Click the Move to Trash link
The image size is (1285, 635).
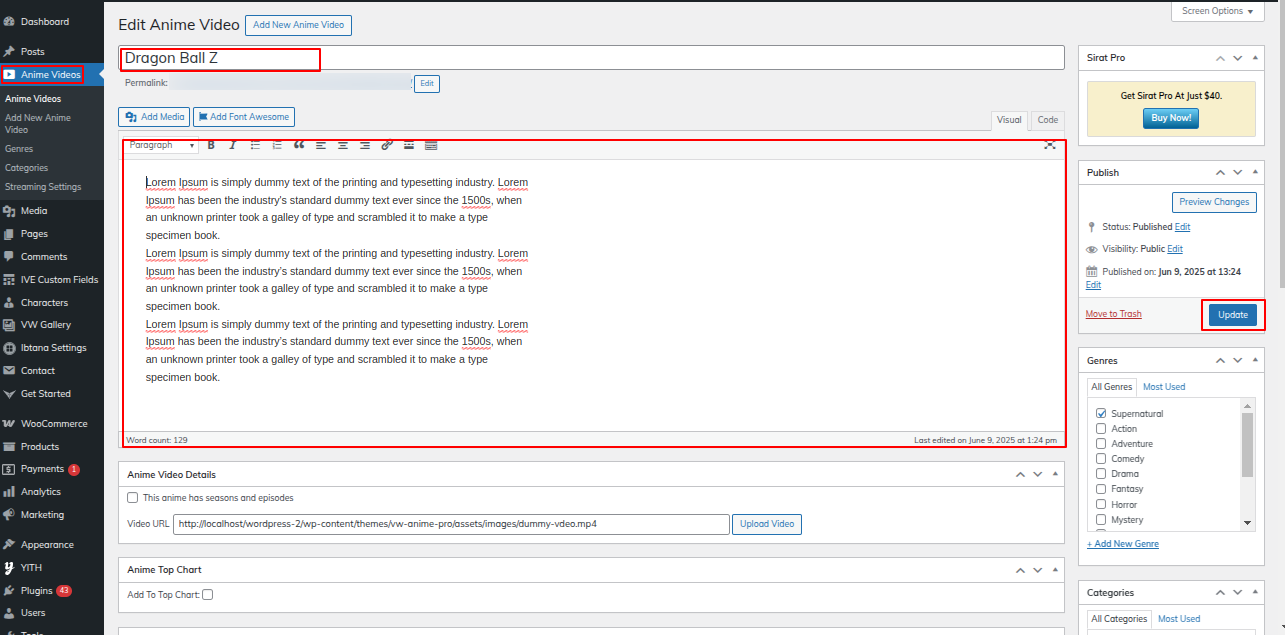pyautogui.click(x=1113, y=314)
